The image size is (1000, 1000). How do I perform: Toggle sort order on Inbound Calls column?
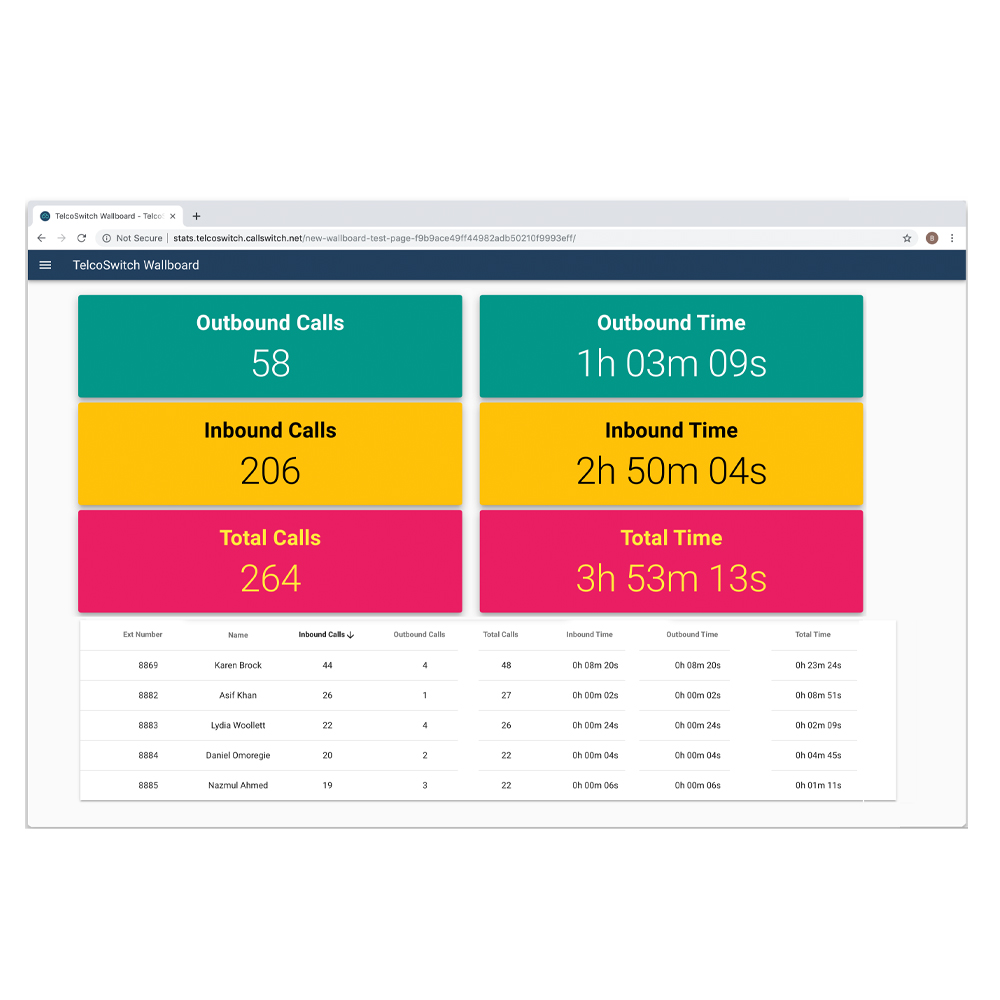click(324, 634)
